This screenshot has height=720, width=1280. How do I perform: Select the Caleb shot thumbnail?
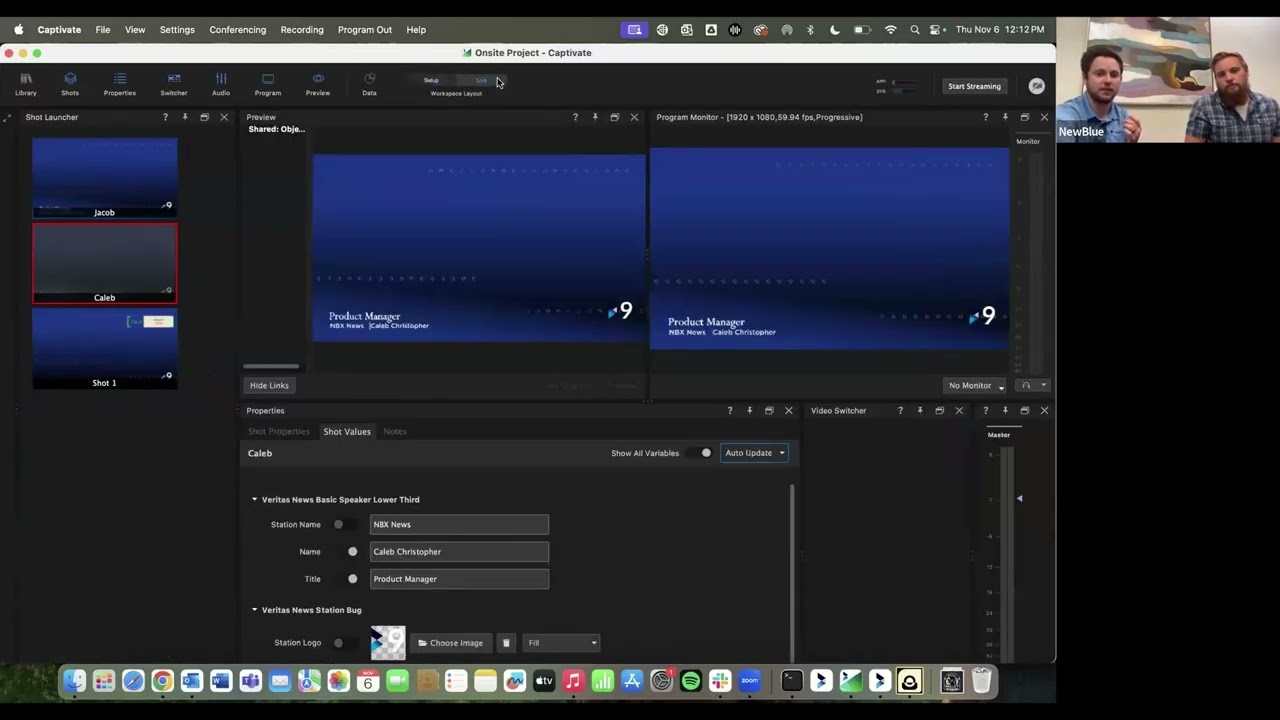[x=104, y=263]
